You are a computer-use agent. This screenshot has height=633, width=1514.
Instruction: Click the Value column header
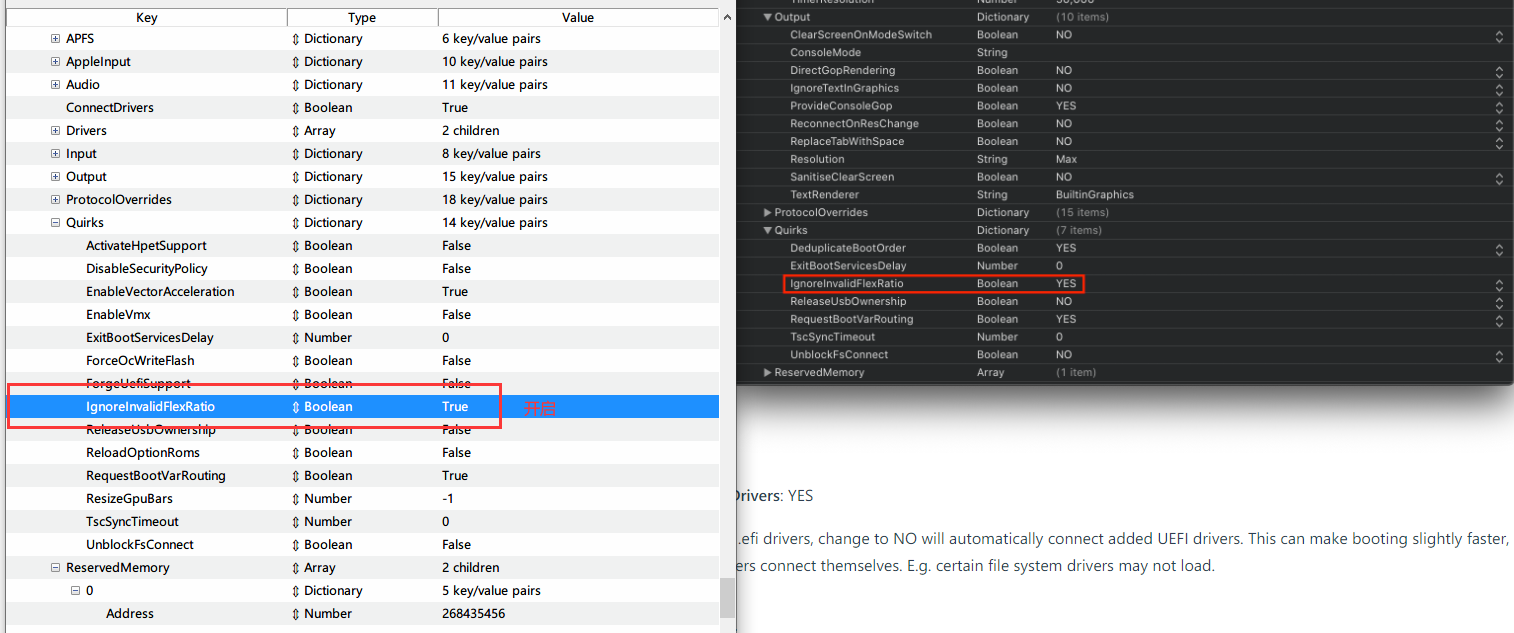pyautogui.click(x=578, y=18)
